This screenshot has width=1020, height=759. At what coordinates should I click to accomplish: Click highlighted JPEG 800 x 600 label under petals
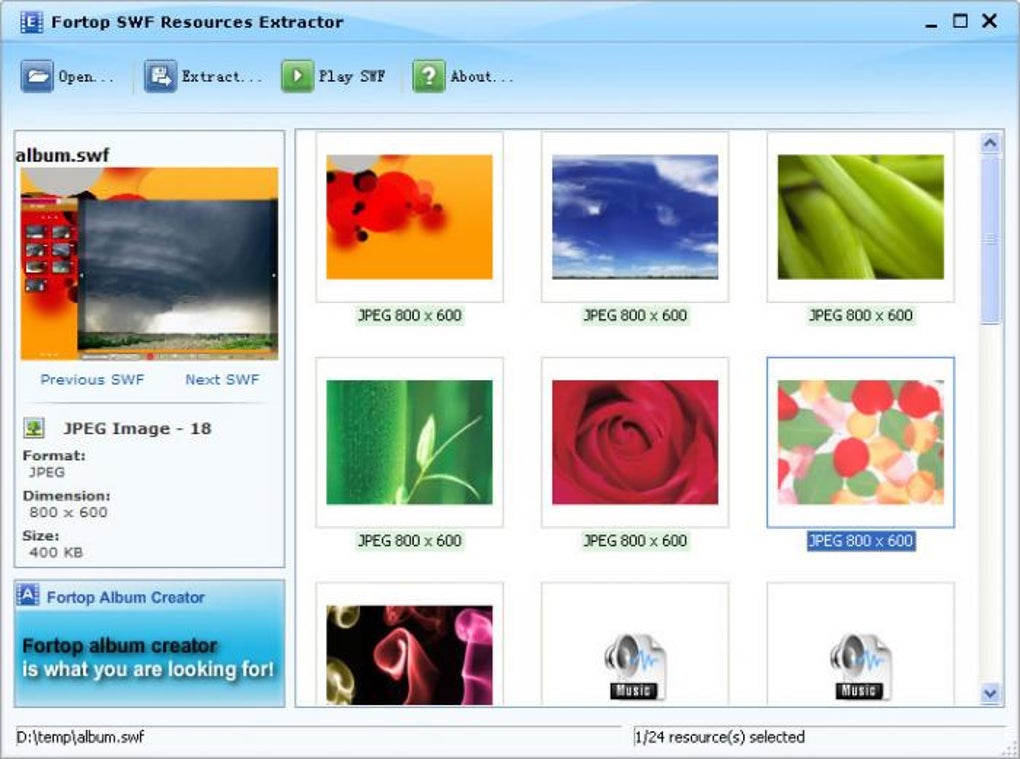point(861,540)
